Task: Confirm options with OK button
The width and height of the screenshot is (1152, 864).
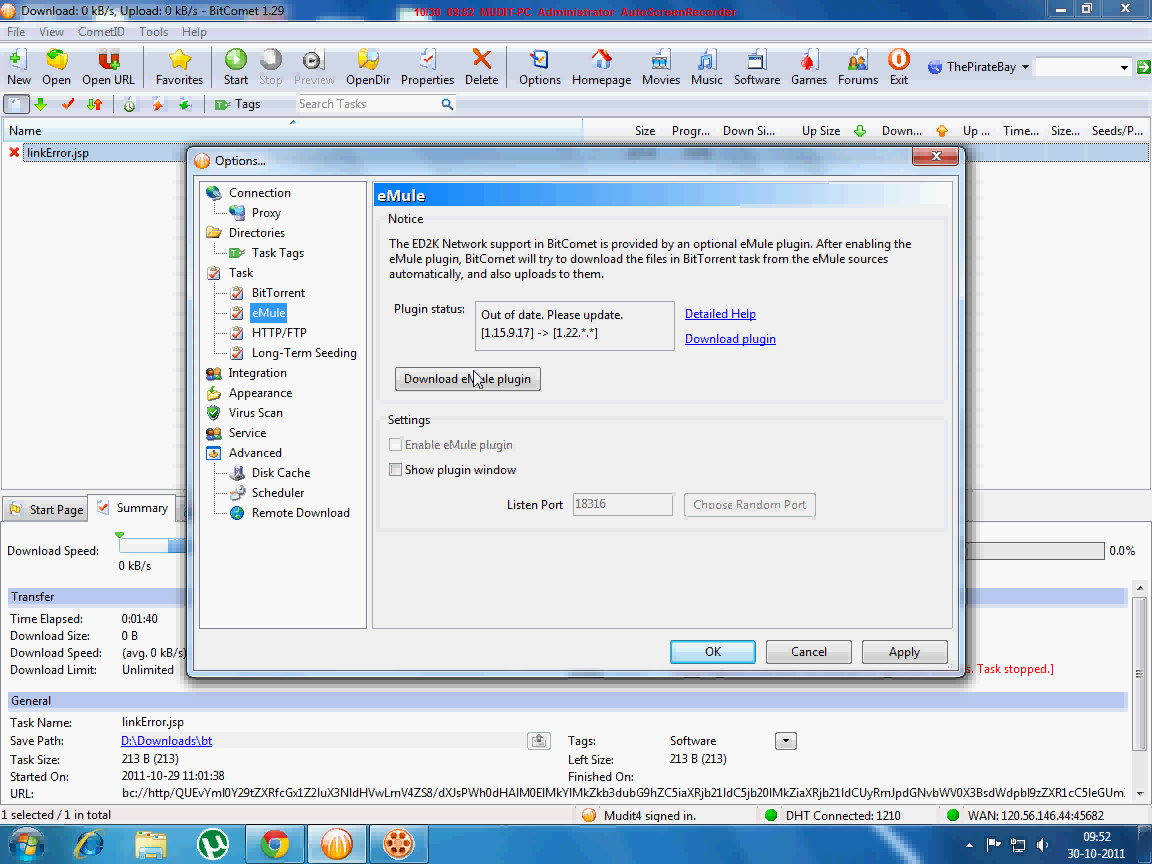Action: point(713,652)
